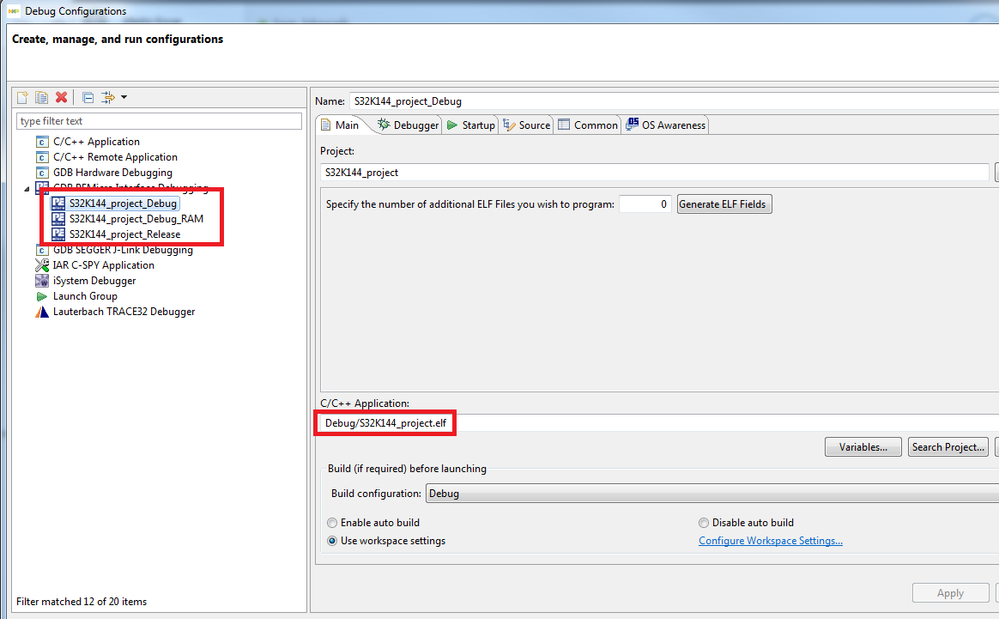Viewport: 999px width, 619px height.
Task: Click PE icon beside S32K144_project_Release
Action: [x=58, y=234]
